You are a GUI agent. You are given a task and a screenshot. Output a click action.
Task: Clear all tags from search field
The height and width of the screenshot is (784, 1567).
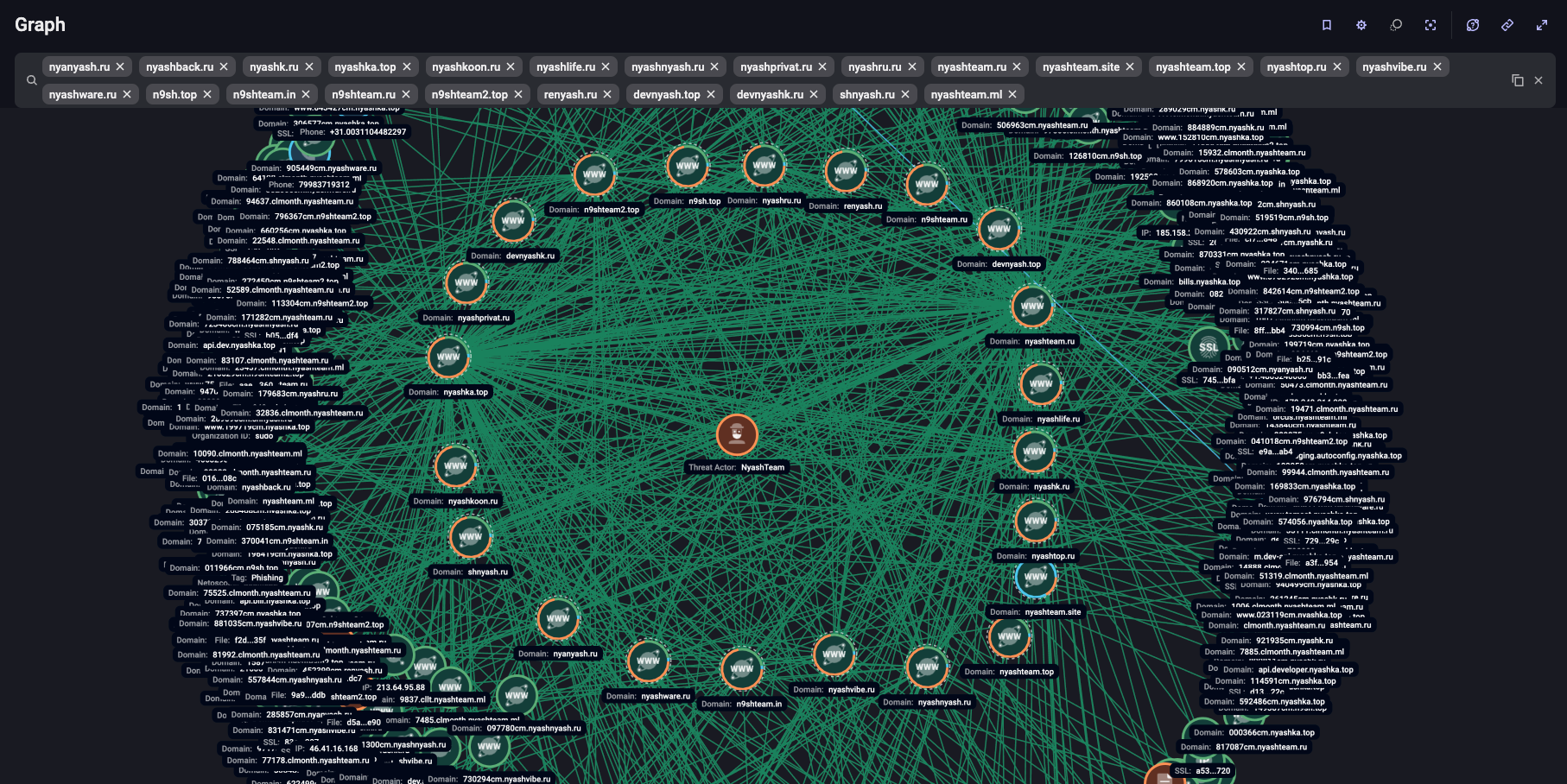point(1538,80)
